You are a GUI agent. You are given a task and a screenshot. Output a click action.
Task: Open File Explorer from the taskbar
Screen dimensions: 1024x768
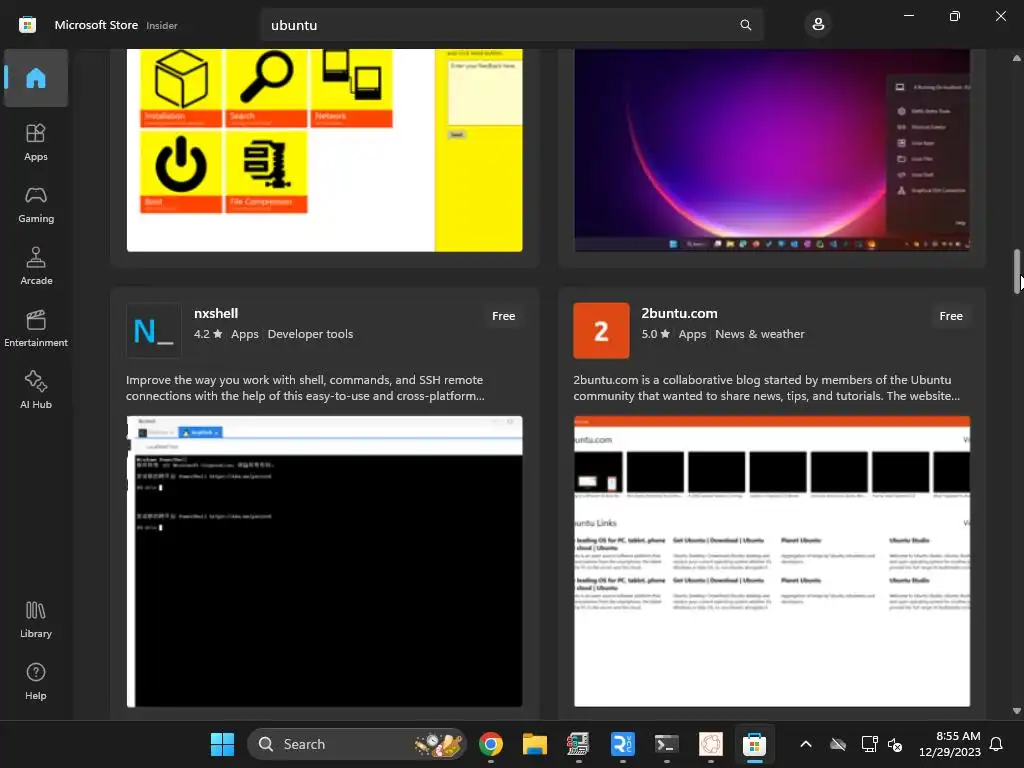click(534, 744)
